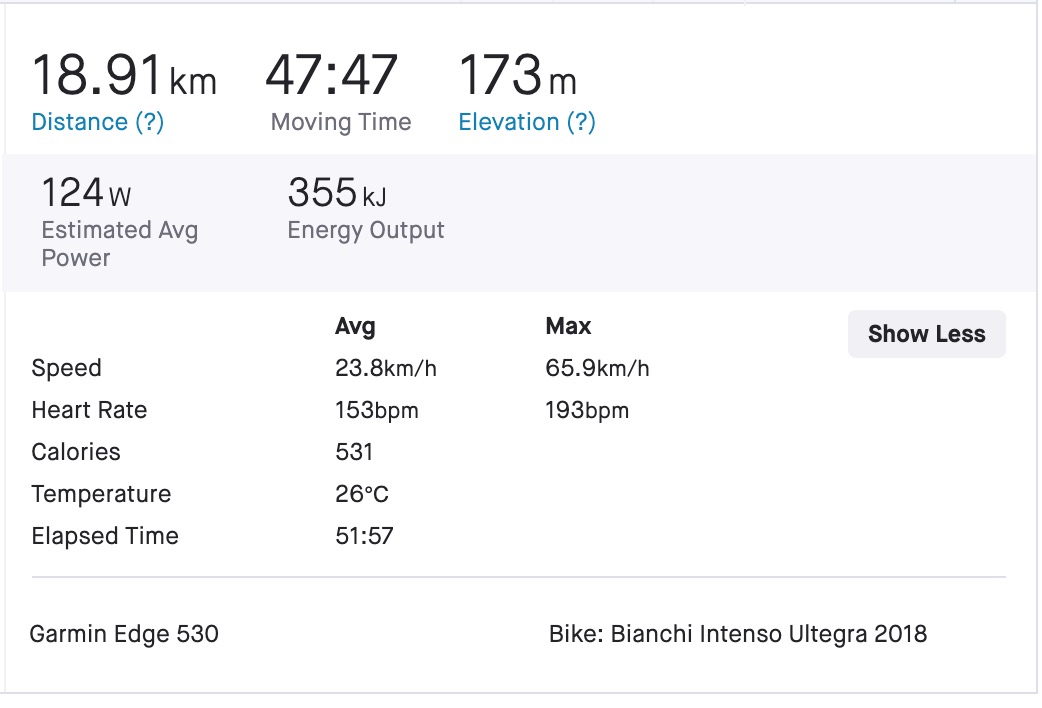Select the 18.91 km distance value

(124, 75)
